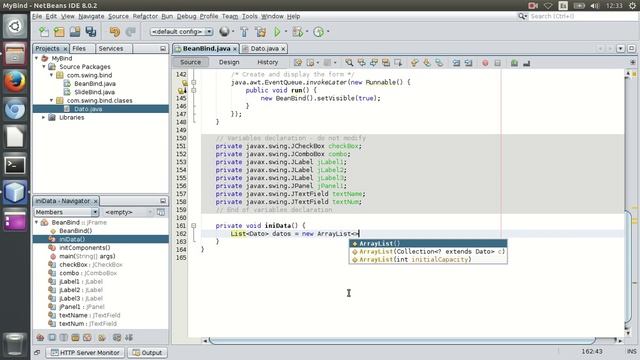Select textName field in Navigator
Viewport: 640px width, 360px height.
[89, 316]
